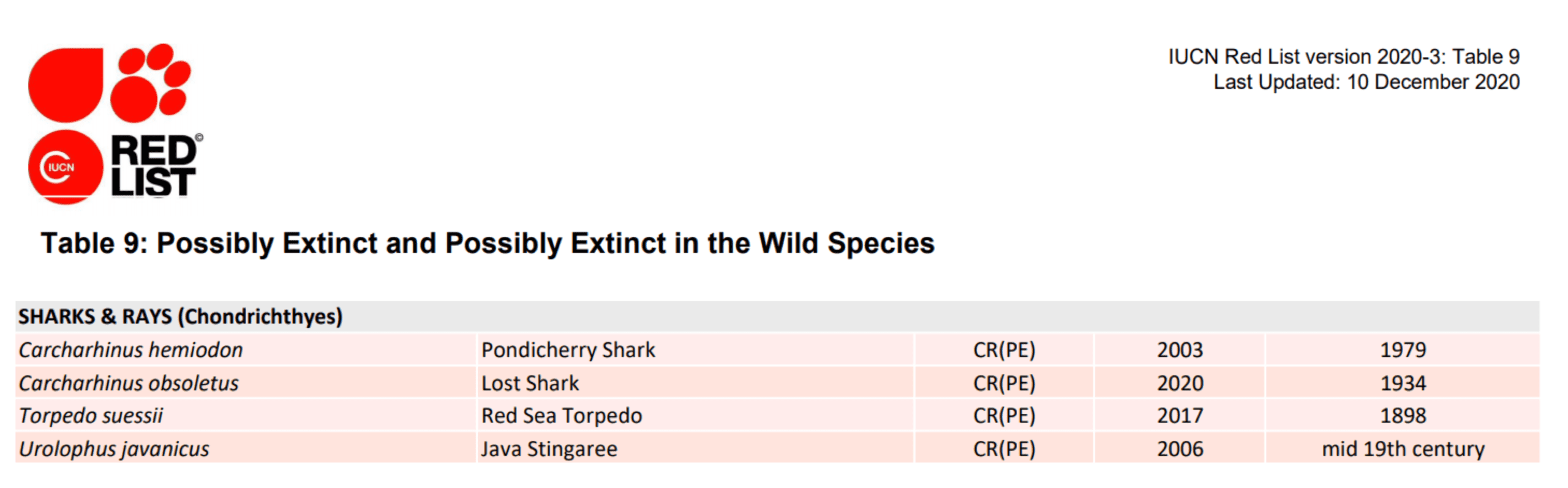Image resolution: width=1568 pixels, height=488 pixels.
Task: Click the mid 19th century cell
Action: (x=1403, y=449)
